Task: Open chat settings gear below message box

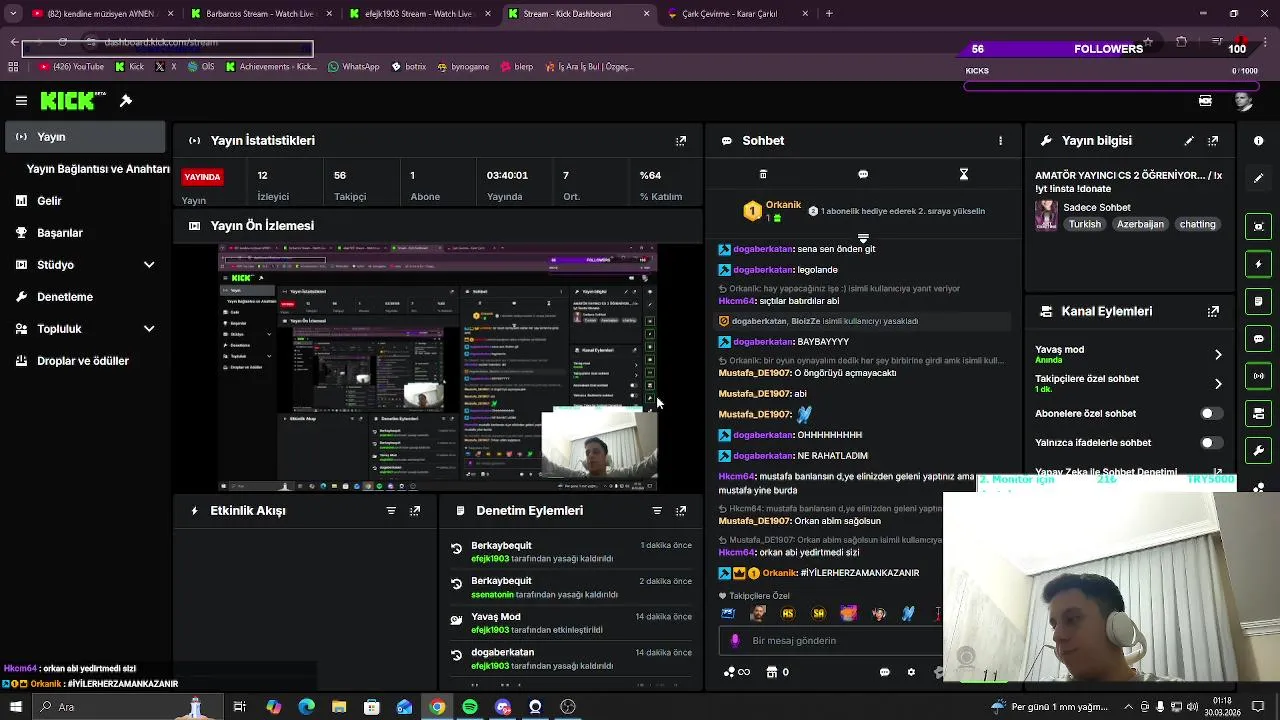Action: [911, 672]
